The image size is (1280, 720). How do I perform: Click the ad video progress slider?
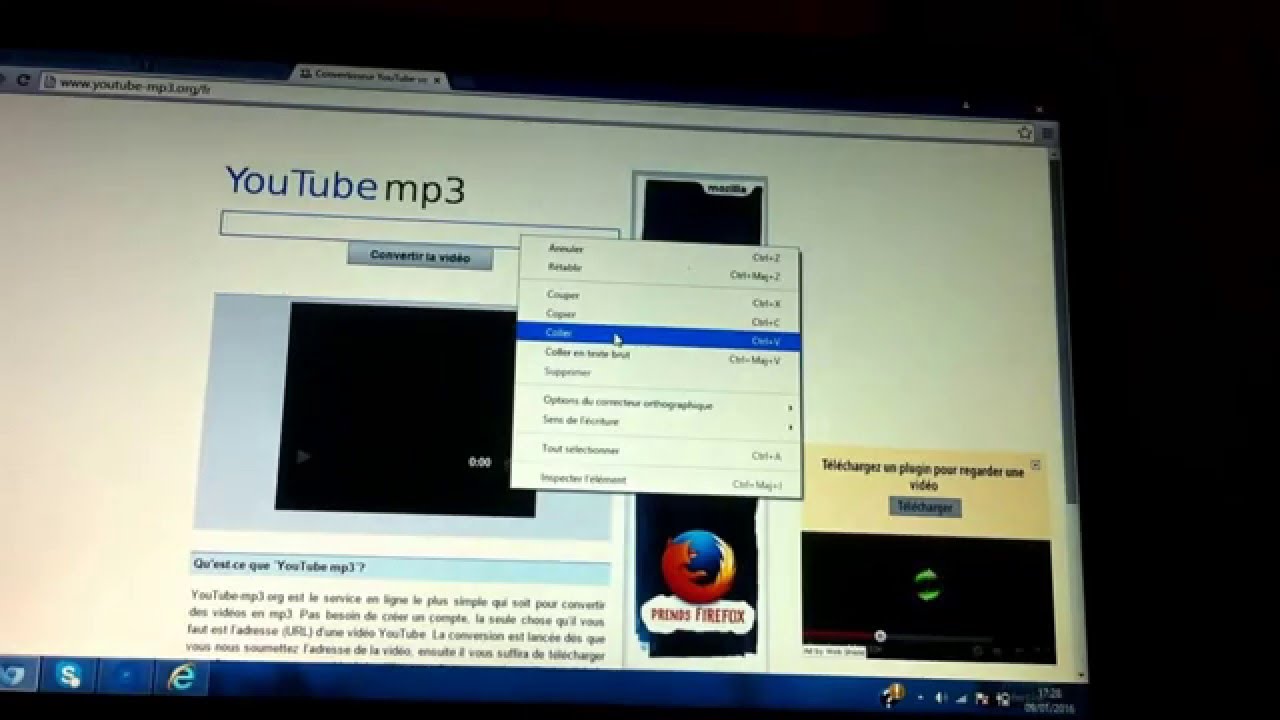(880, 636)
